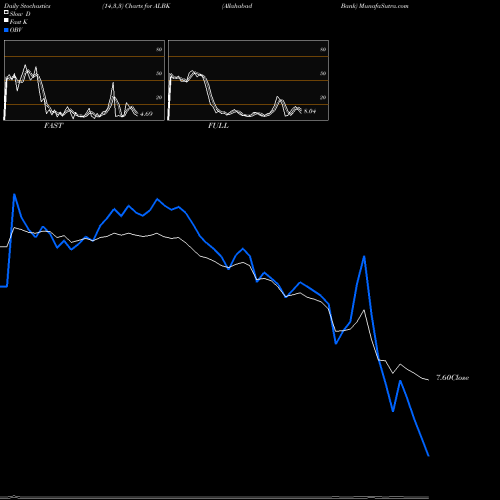Image resolution: width=500 pixels, height=500 pixels.
Task: Click the end of the white Close line
Action: (428, 380)
